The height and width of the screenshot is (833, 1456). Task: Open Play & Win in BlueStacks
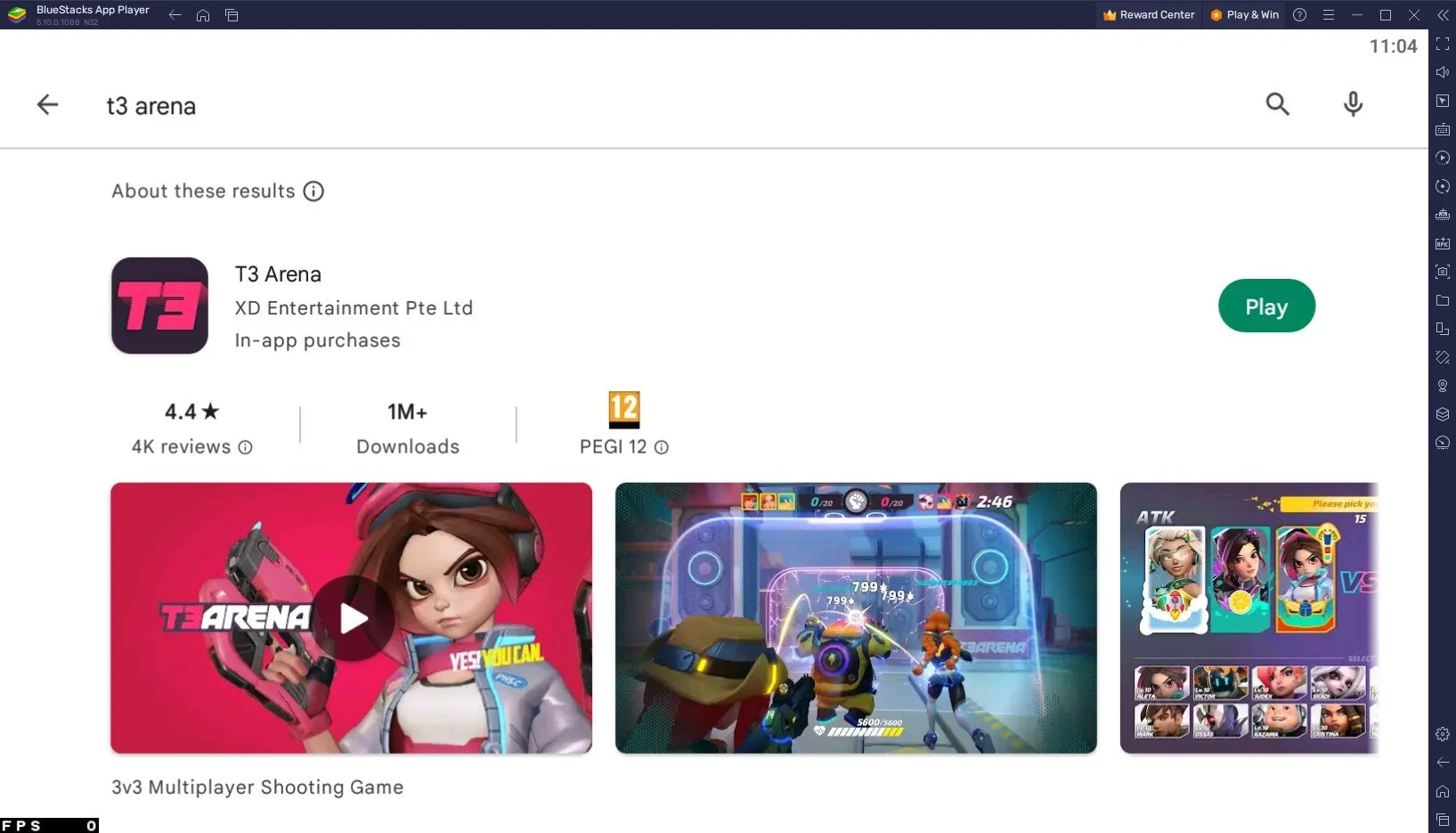[1244, 15]
